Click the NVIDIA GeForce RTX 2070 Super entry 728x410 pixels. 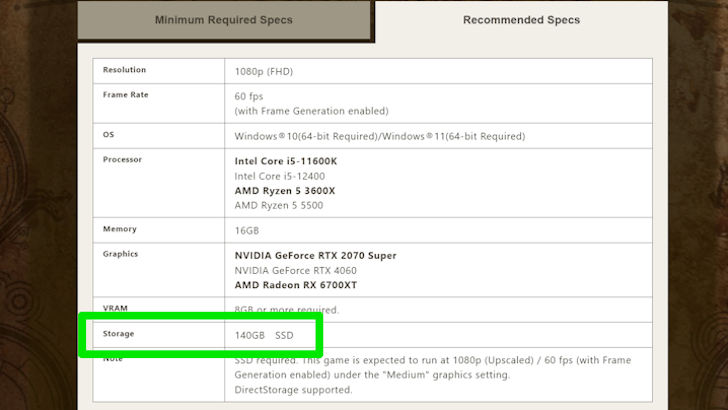[x=315, y=255]
